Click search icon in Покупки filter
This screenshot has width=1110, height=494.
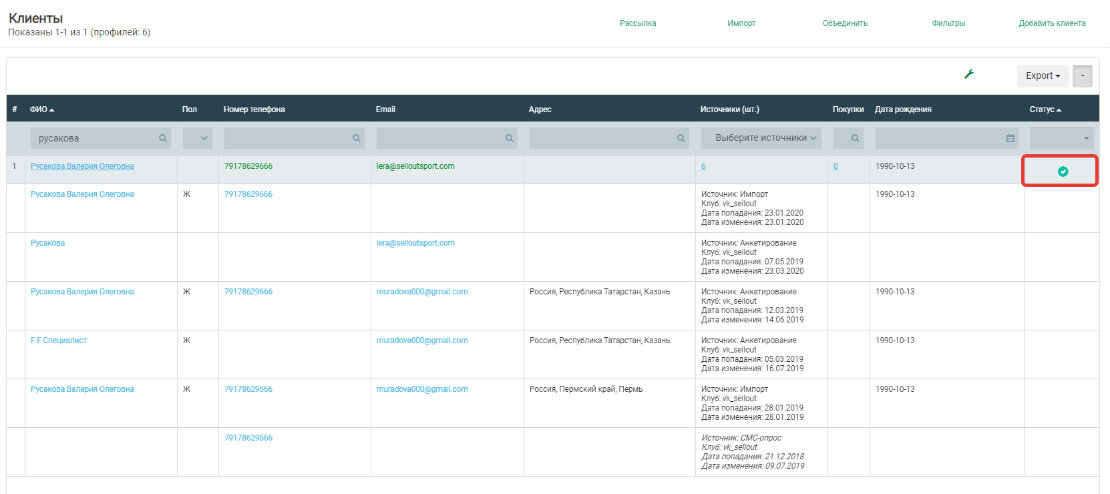pyautogui.click(x=855, y=138)
